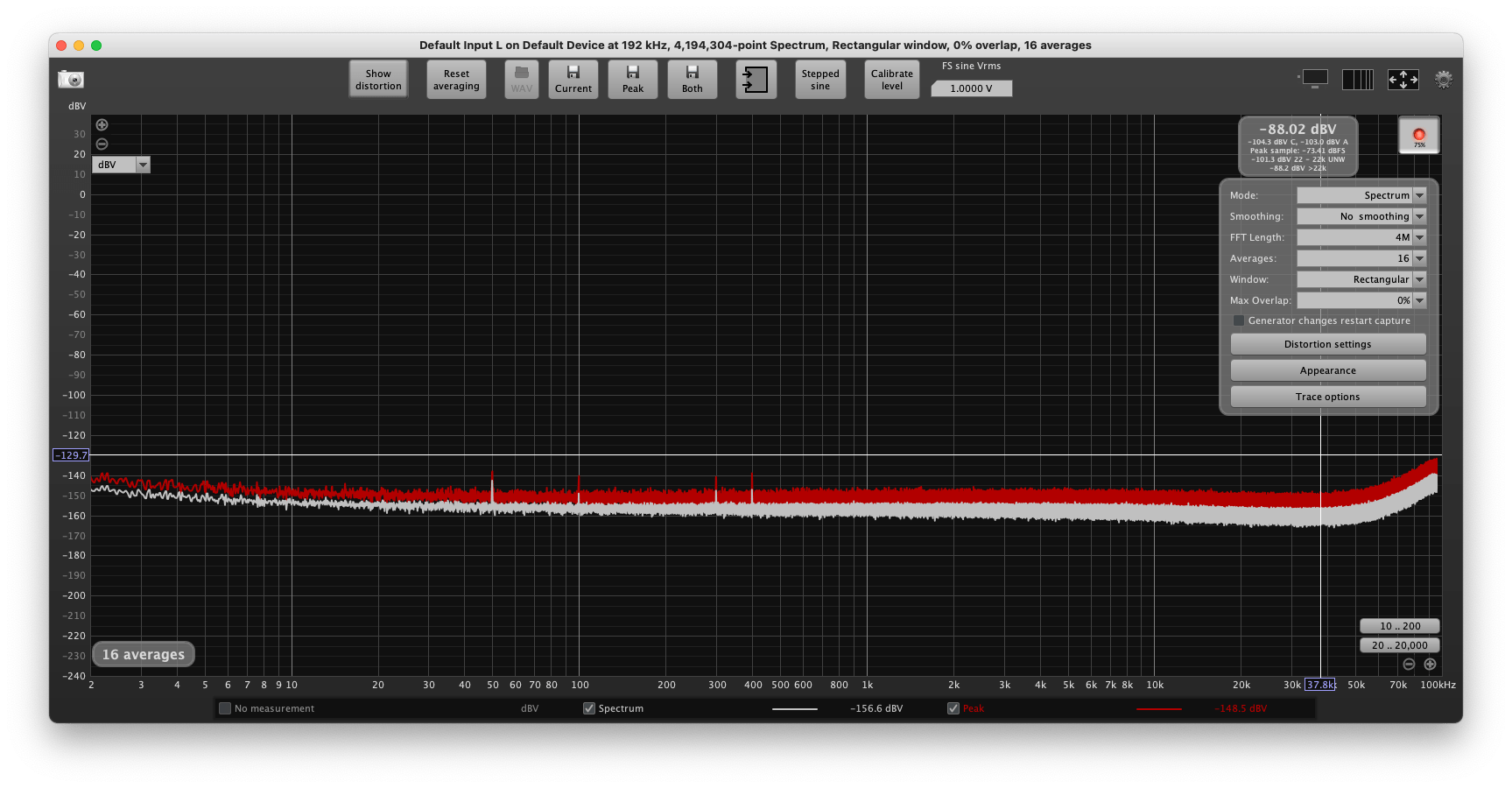
Task: Open the settings gear icon
Action: tap(1444, 80)
